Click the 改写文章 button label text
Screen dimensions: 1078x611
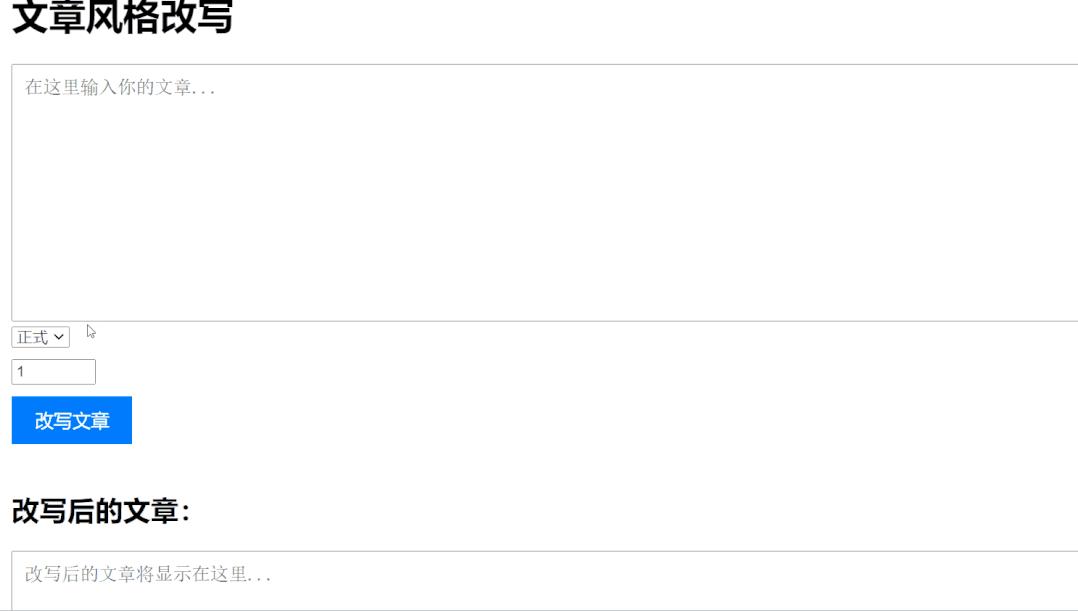coord(72,421)
